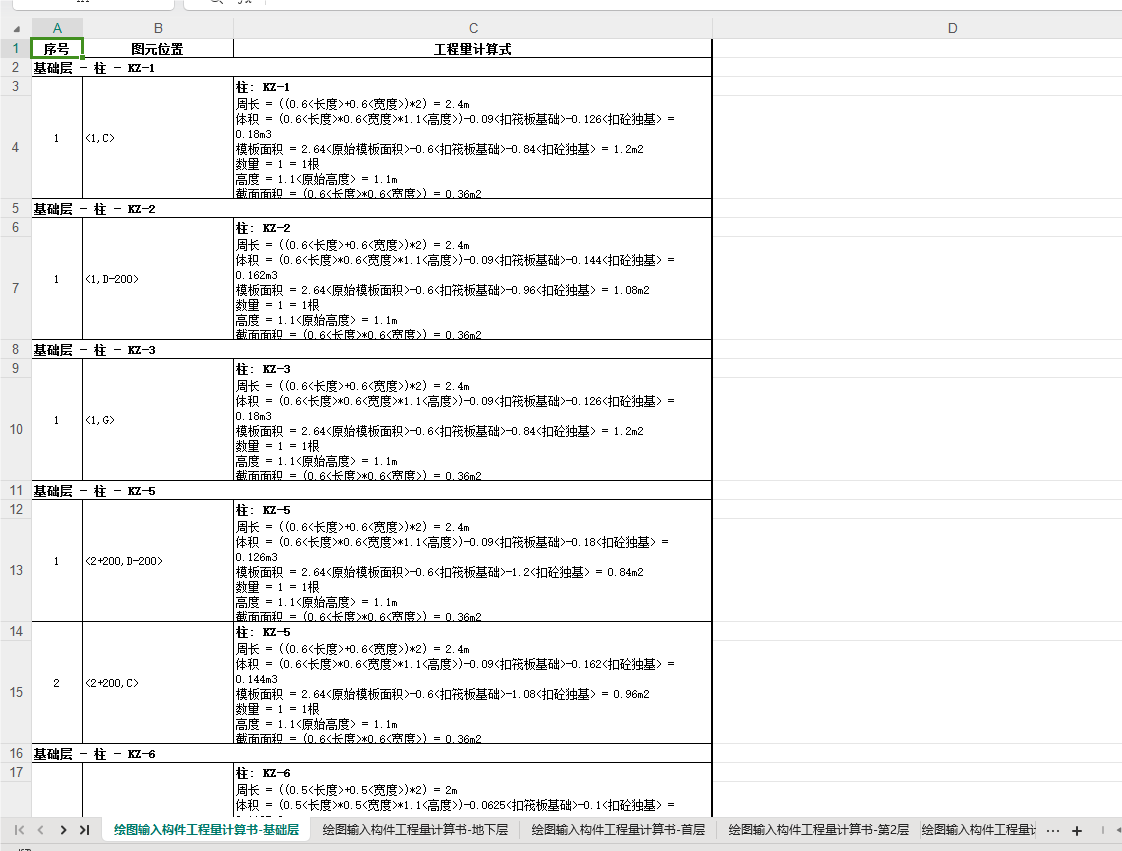Select row 13 header
Viewport: 1122px width, 851px height.
coord(15,570)
